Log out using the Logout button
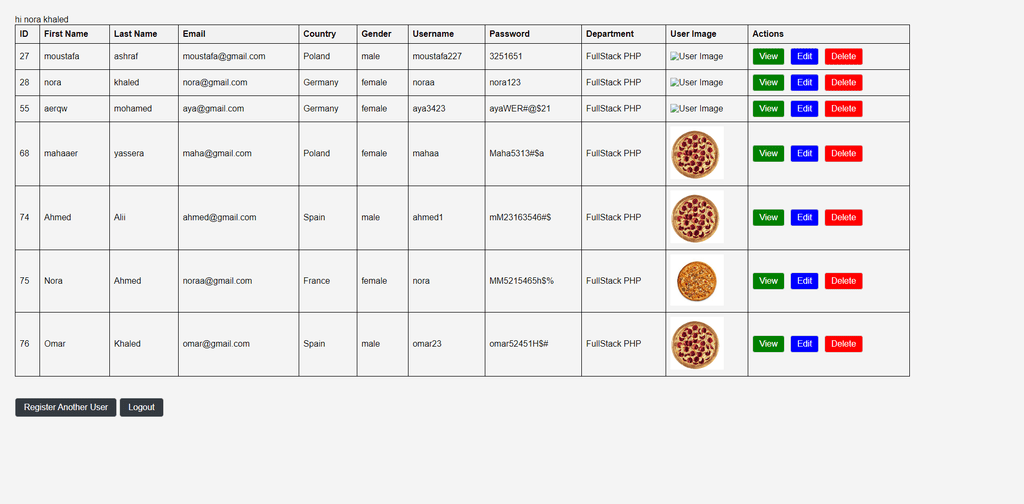The height and width of the screenshot is (504, 1024). click(141, 407)
